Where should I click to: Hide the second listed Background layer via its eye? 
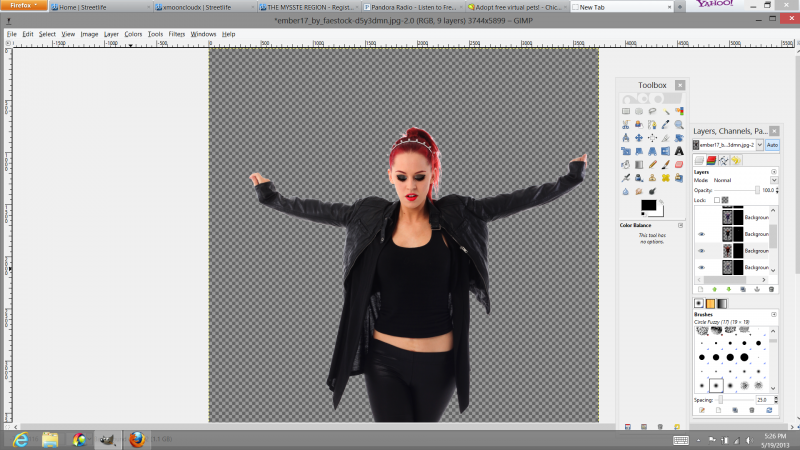click(x=701, y=234)
